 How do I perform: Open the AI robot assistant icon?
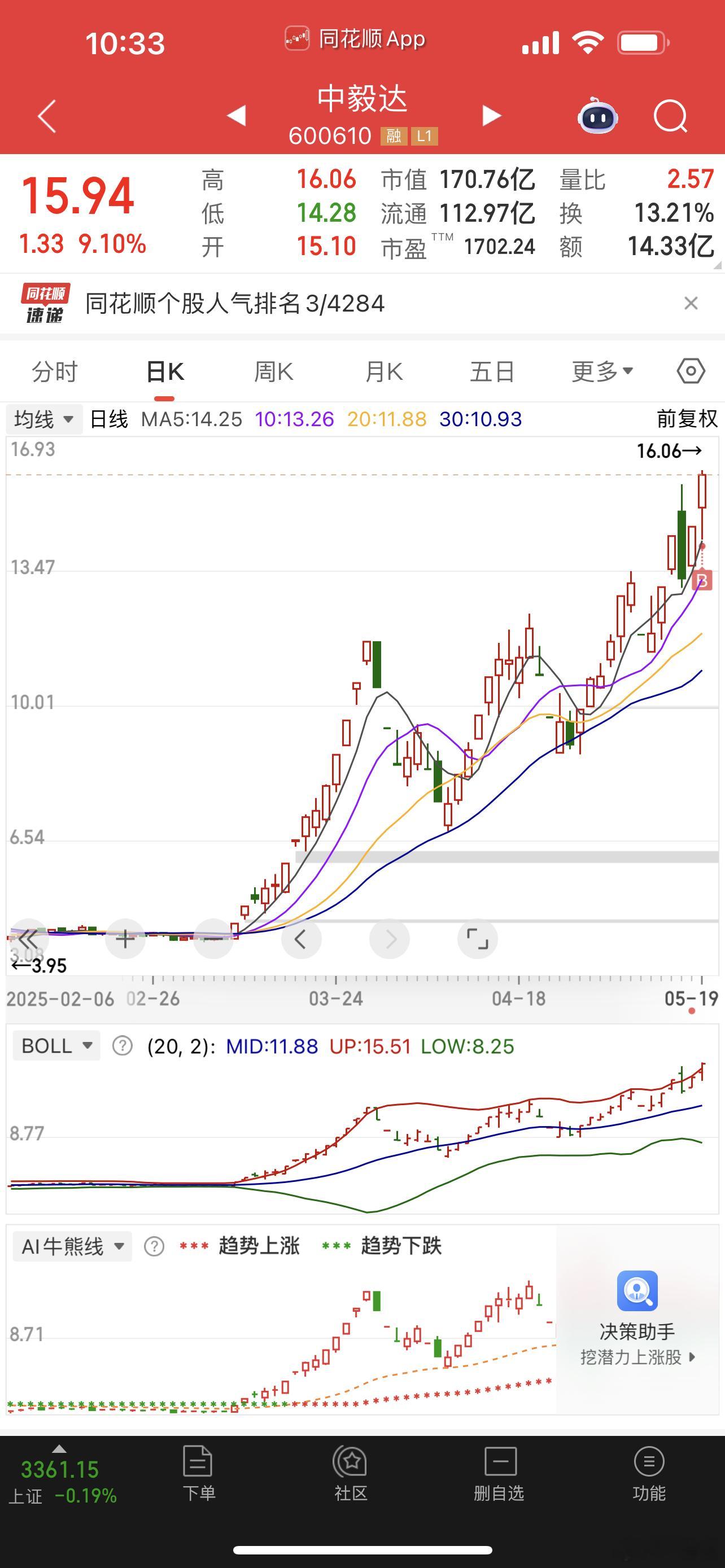(x=597, y=116)
